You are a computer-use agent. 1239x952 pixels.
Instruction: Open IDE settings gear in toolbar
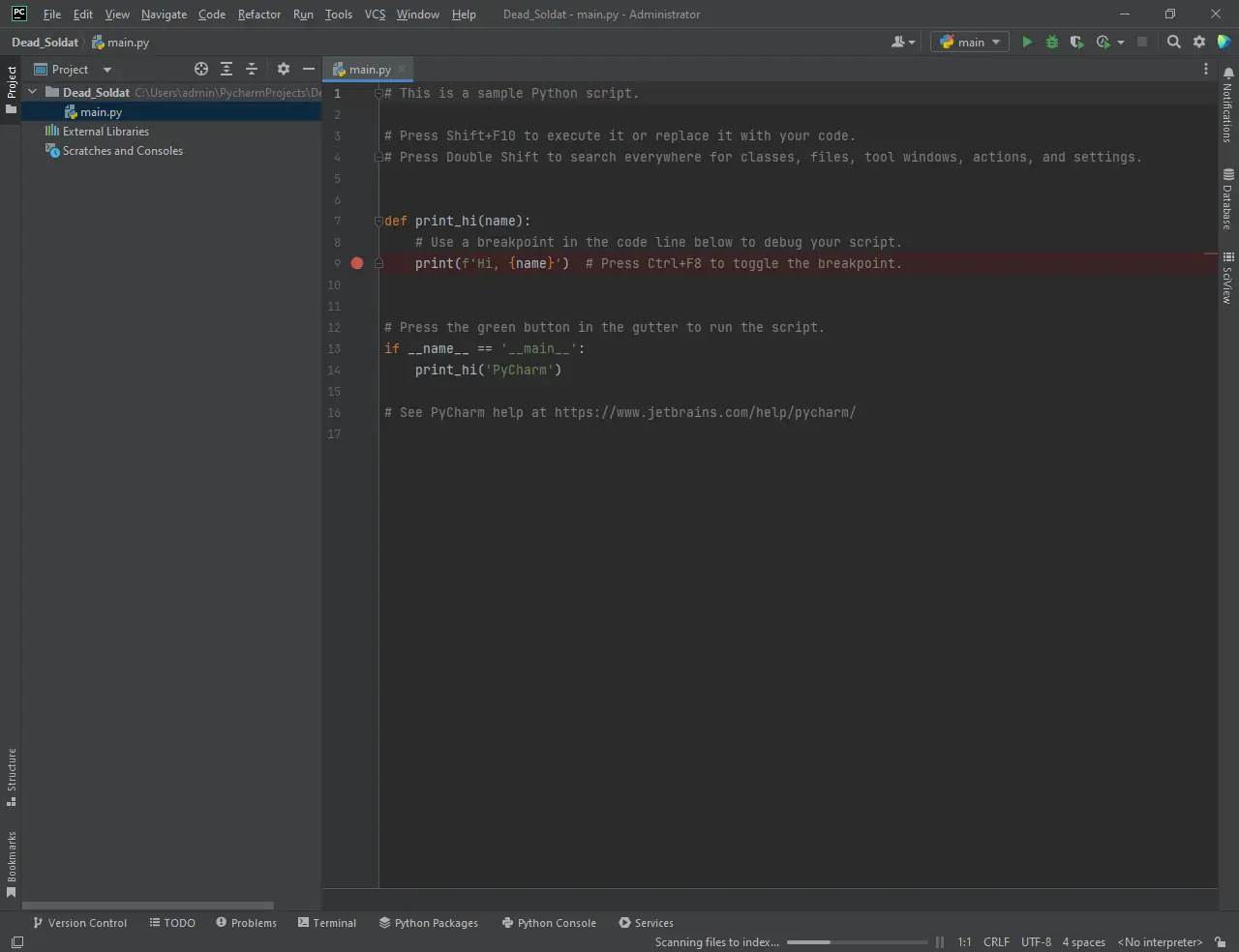1199,42
